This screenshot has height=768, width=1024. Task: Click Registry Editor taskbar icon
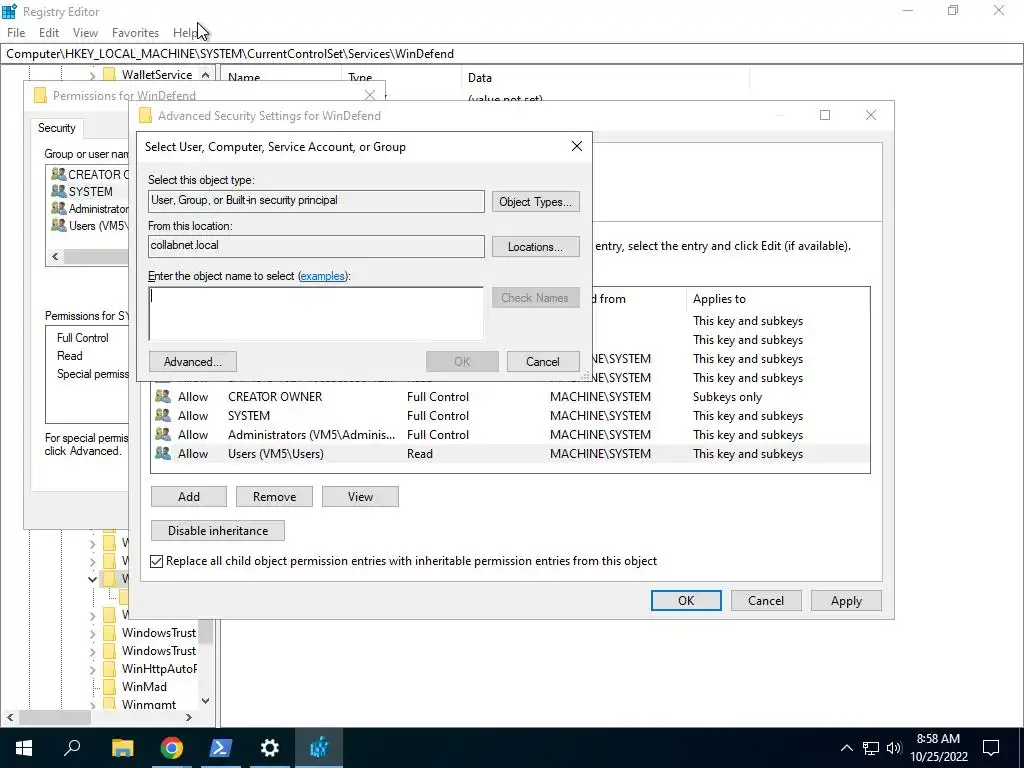(319, 748)
